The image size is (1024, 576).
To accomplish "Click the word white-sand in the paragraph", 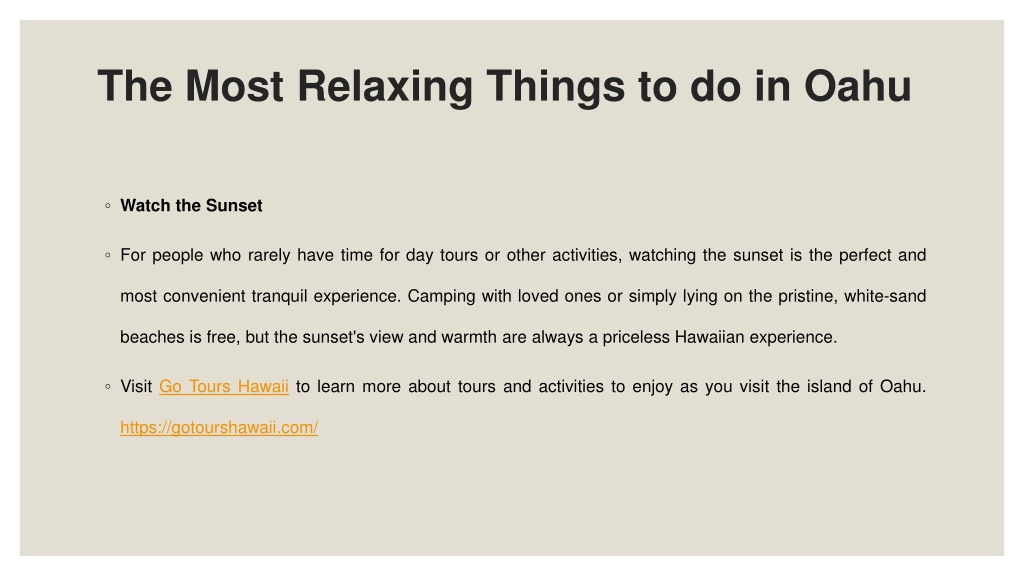I will point(885,296).
